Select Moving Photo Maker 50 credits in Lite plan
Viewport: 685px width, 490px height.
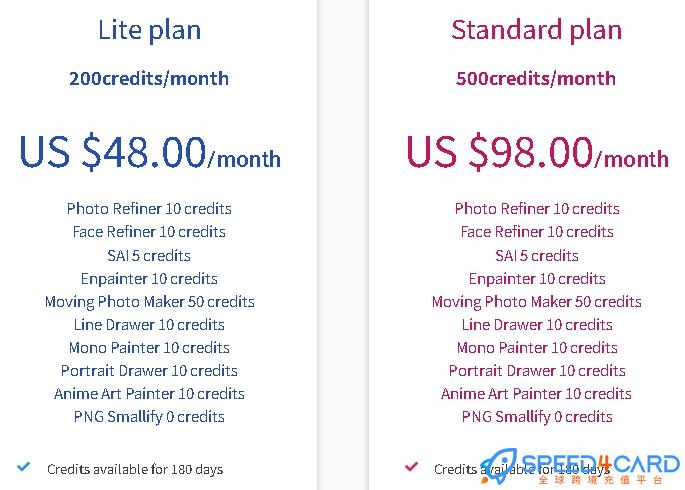[x=149, y=302]
